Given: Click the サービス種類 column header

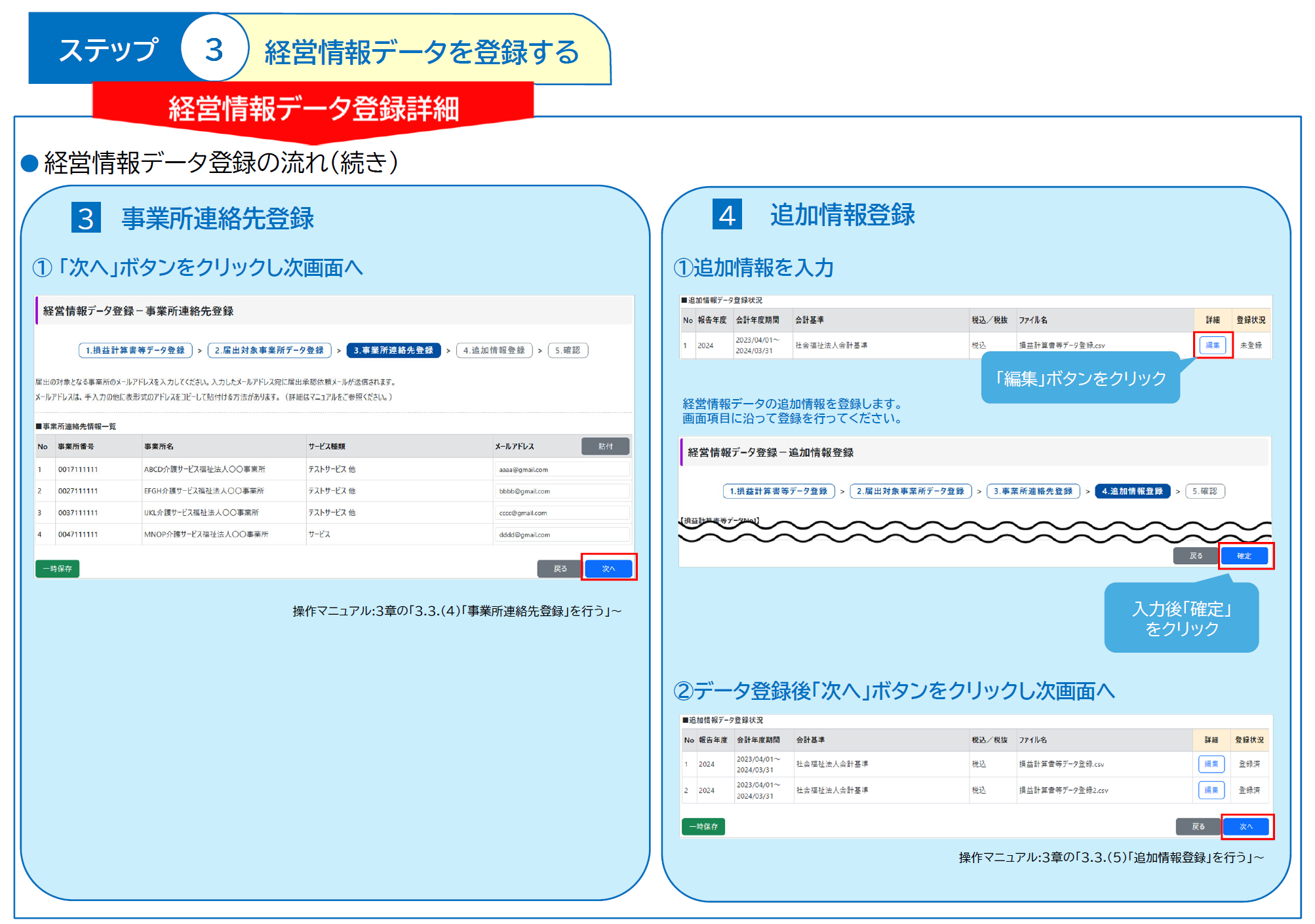Looking at the screenshot, I should pyautogui.click(x=326, y=446).
